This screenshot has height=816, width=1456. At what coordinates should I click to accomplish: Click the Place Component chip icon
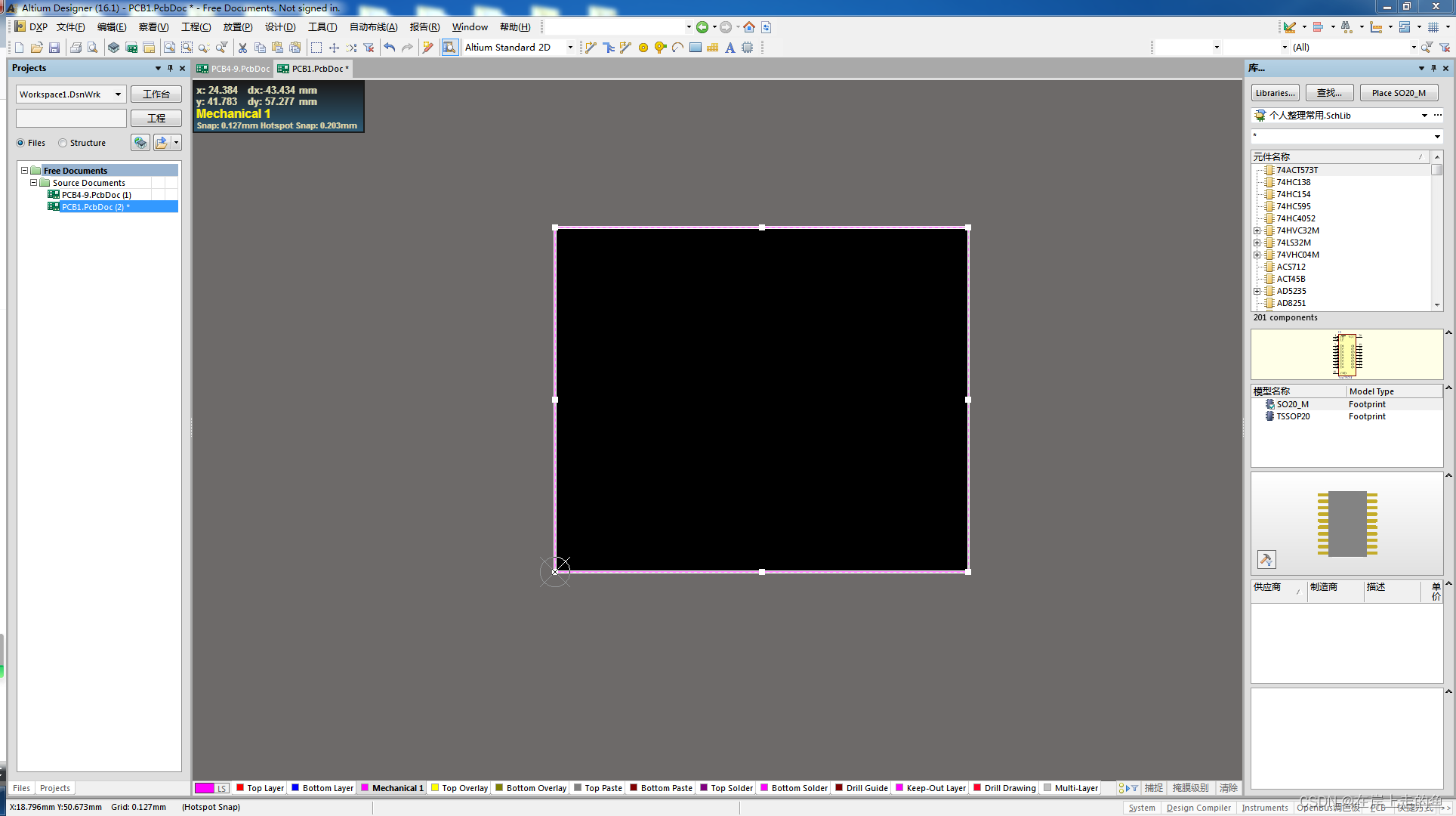(x=748, y=48)
